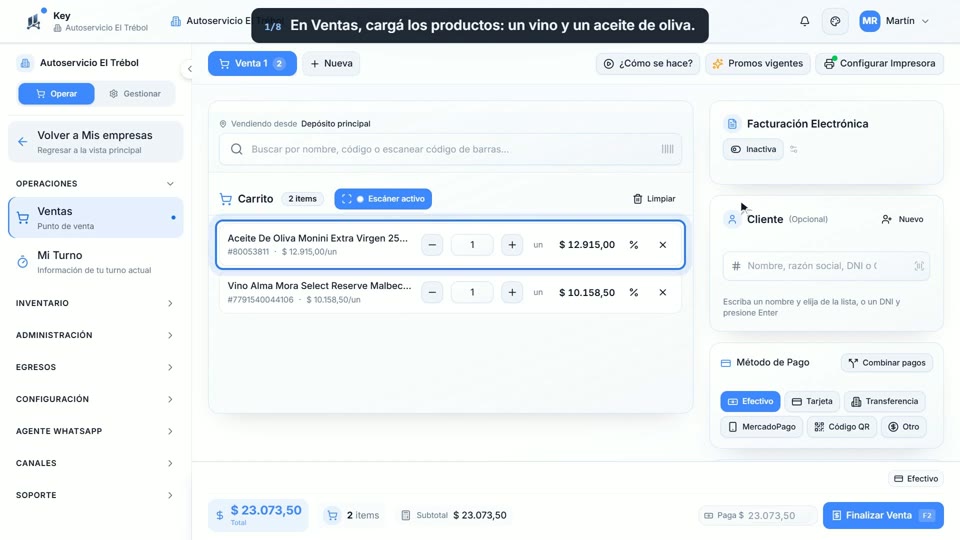The height and width of the screenshot is (540, 960).
Task: Focus the product search field
Action: [x=450, y=149]
